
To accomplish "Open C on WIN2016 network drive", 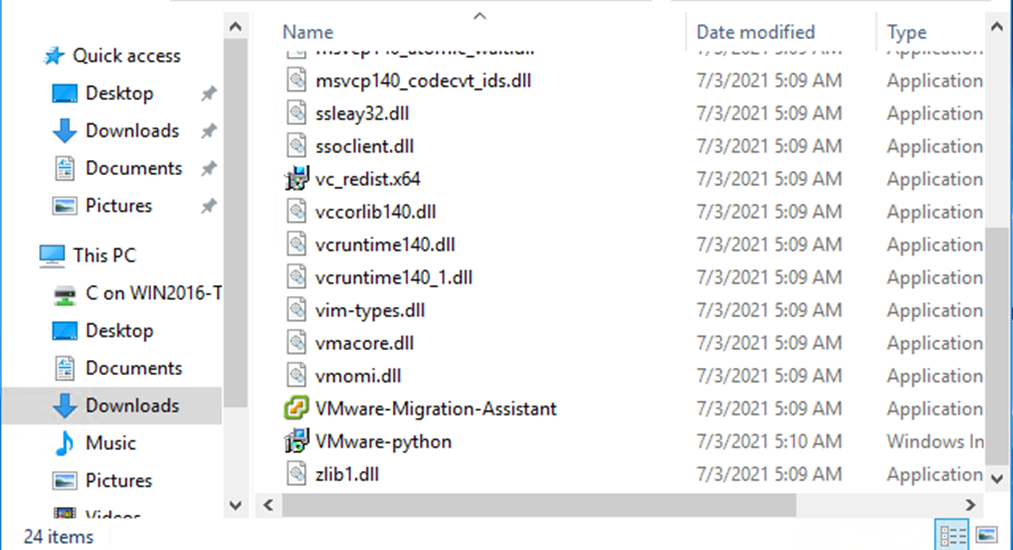I will click(x=153, y=293).
